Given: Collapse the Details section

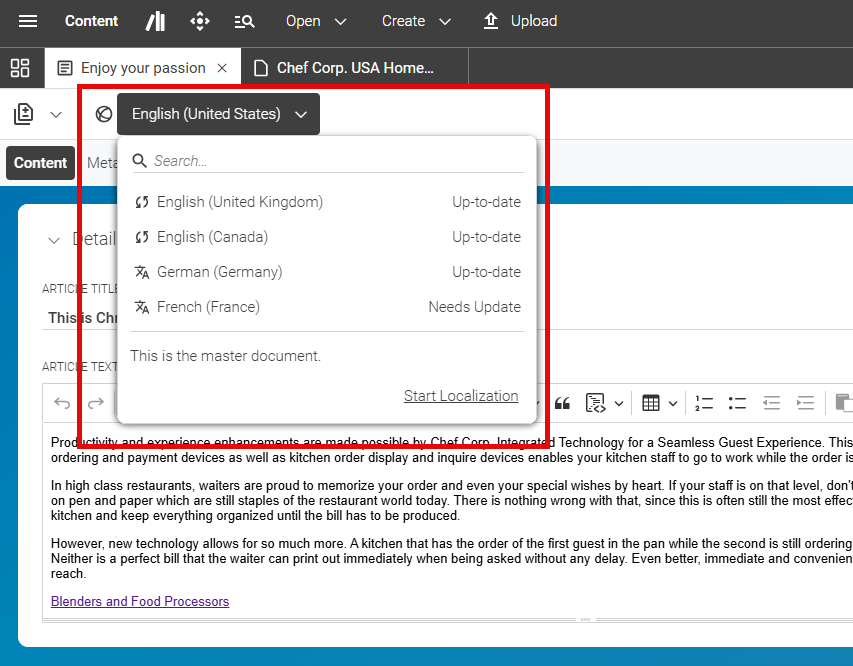Looking at the screenshot, I should click(x=54, y=240).
